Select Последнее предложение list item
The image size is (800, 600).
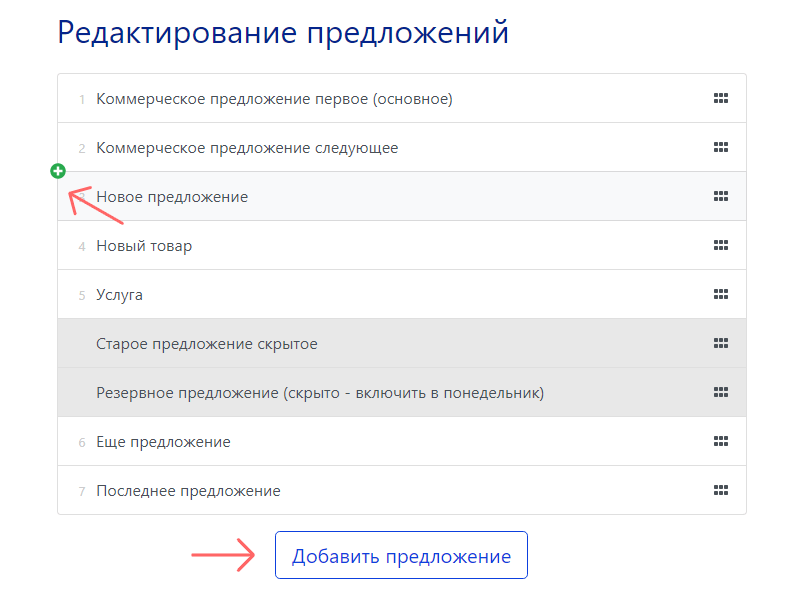(188, 491)
